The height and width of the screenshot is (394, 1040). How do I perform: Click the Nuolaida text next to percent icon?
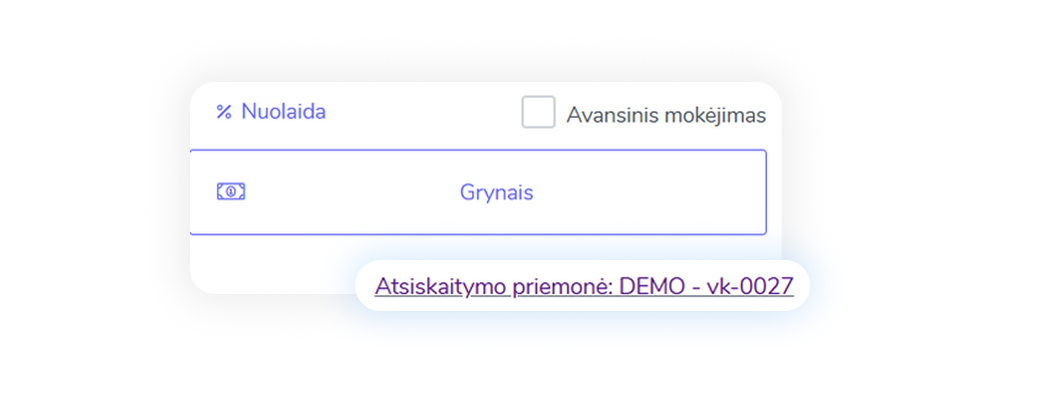click(283, 111)
